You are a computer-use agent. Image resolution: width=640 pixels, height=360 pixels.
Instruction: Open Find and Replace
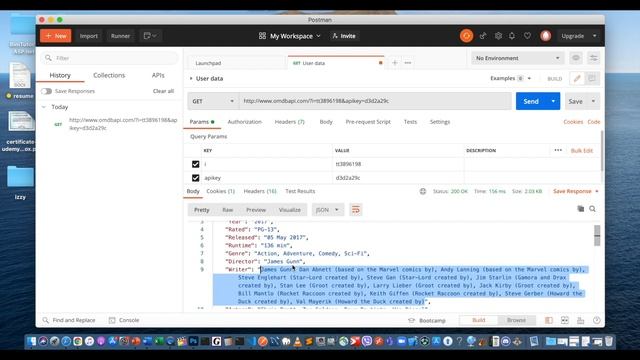(69, 320)
